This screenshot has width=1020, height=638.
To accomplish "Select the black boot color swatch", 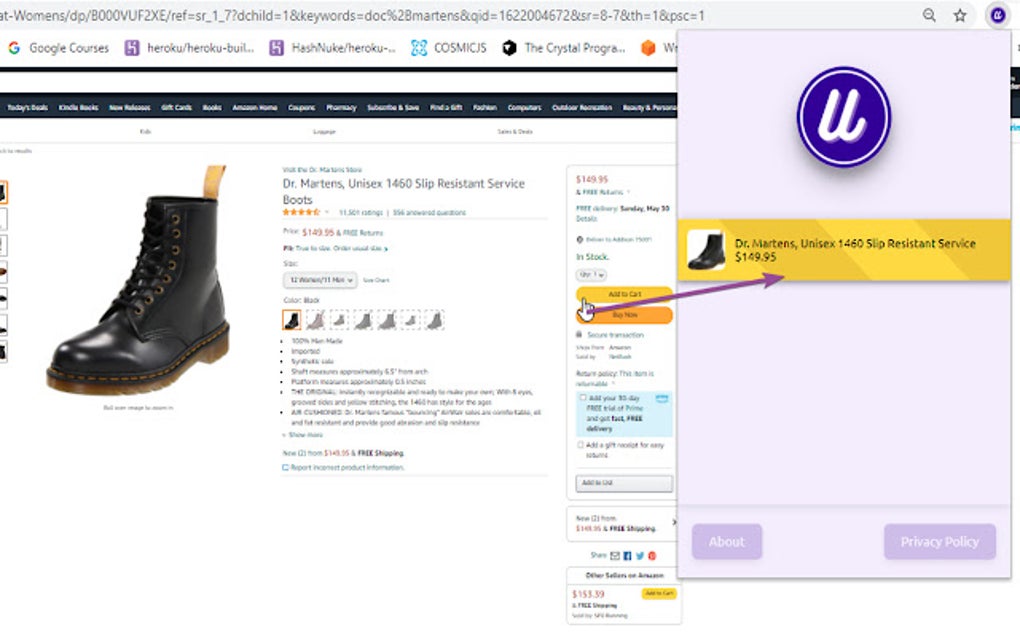I will pyautogui.click(x=291, y=319).
